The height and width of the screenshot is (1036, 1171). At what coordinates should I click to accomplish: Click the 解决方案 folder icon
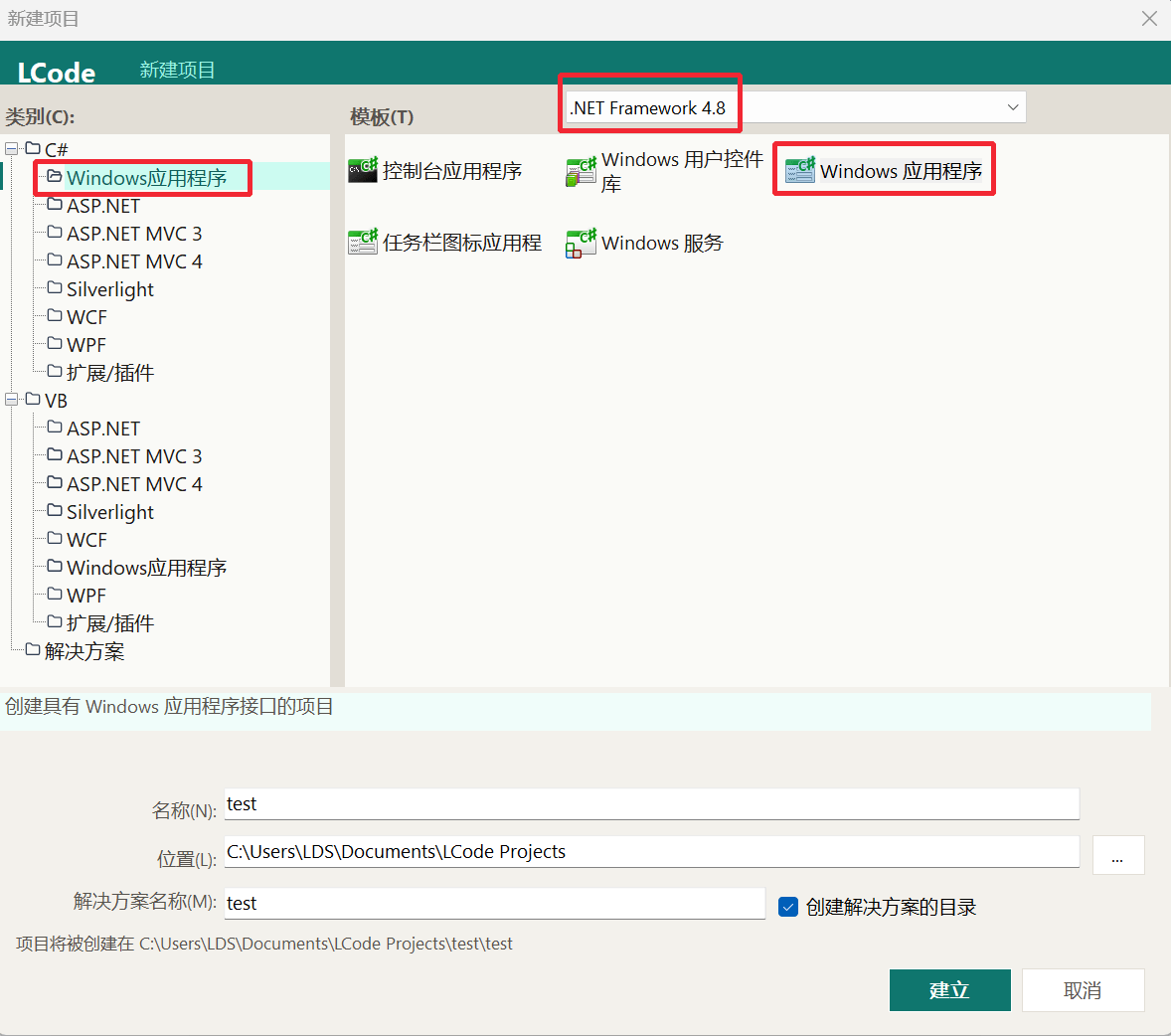tap(33, 650)
